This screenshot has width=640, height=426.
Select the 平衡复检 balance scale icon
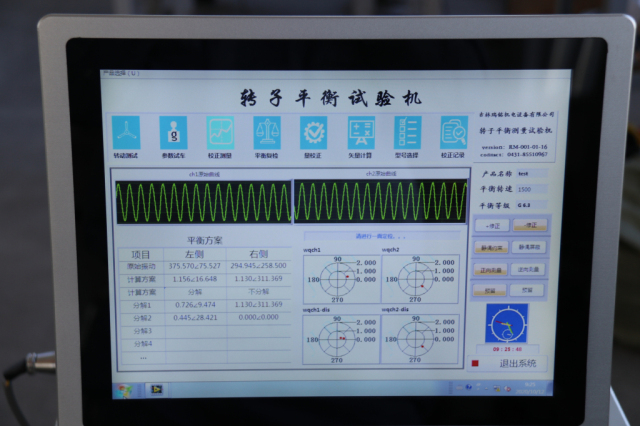267,133
